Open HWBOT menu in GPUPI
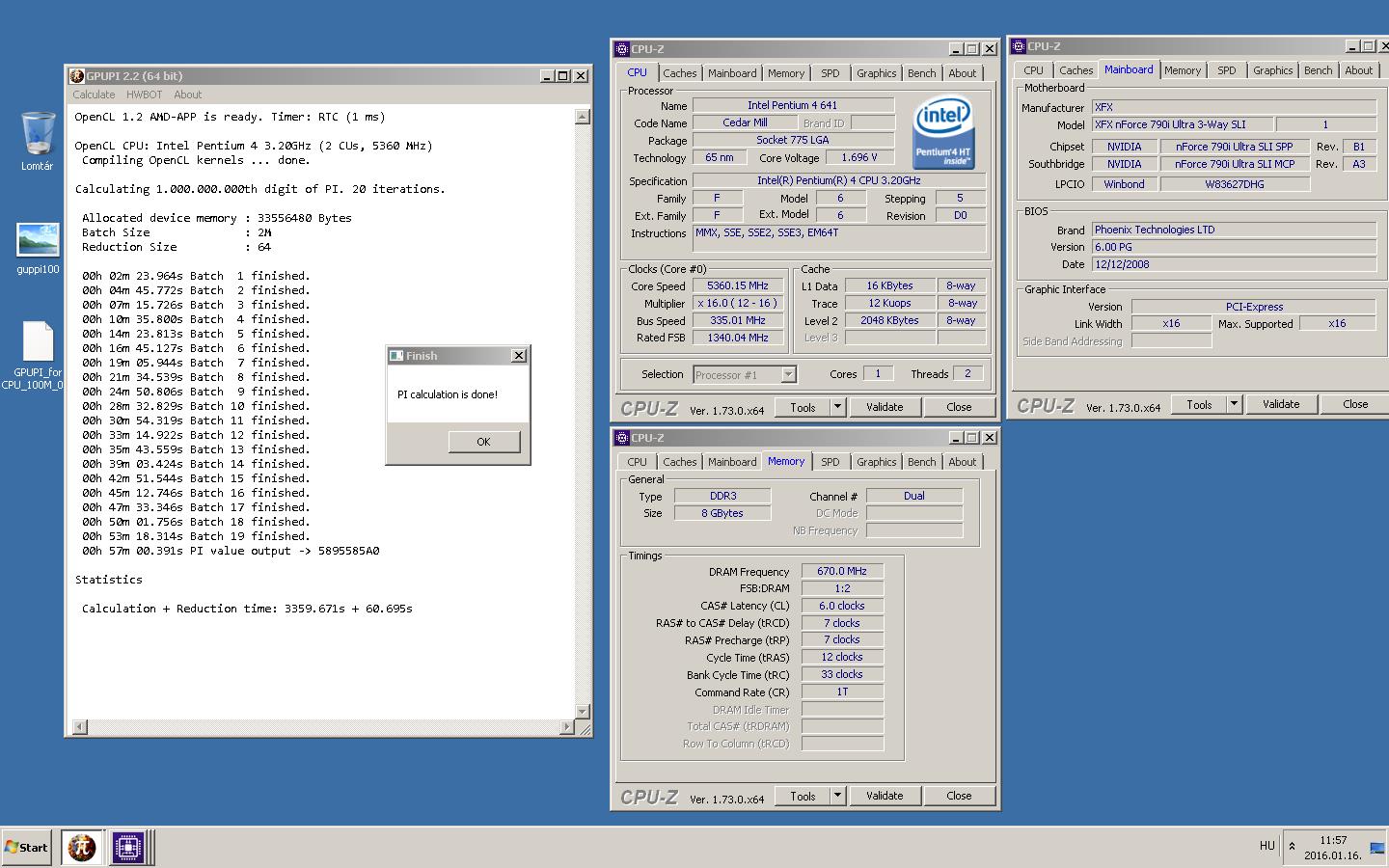Screen dimensions: 1389x868 [x=144, y=95]
